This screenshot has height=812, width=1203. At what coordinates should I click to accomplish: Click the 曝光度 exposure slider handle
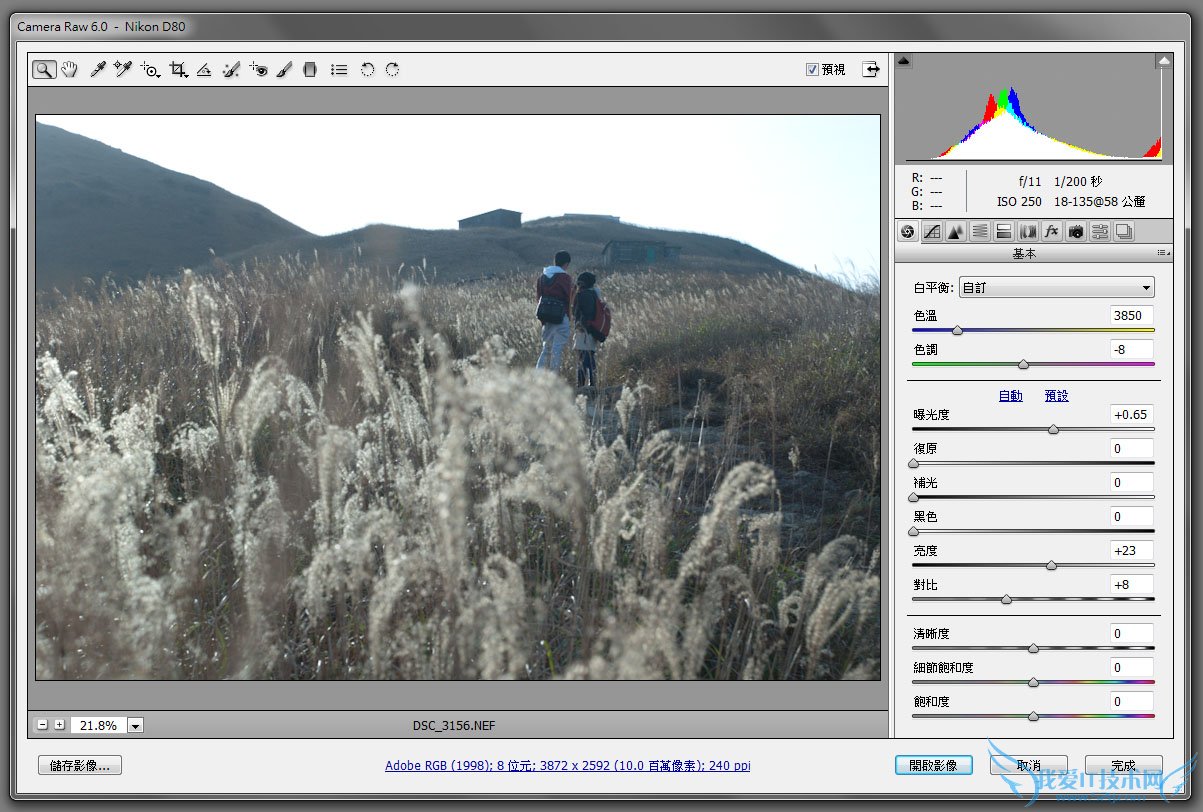(1053, 429)
